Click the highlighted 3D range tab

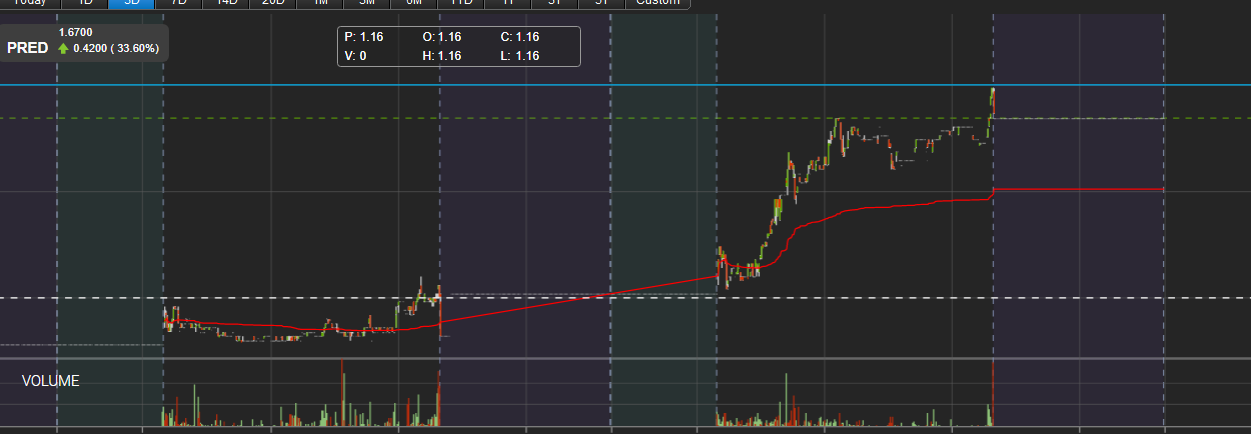coord(132,3)
